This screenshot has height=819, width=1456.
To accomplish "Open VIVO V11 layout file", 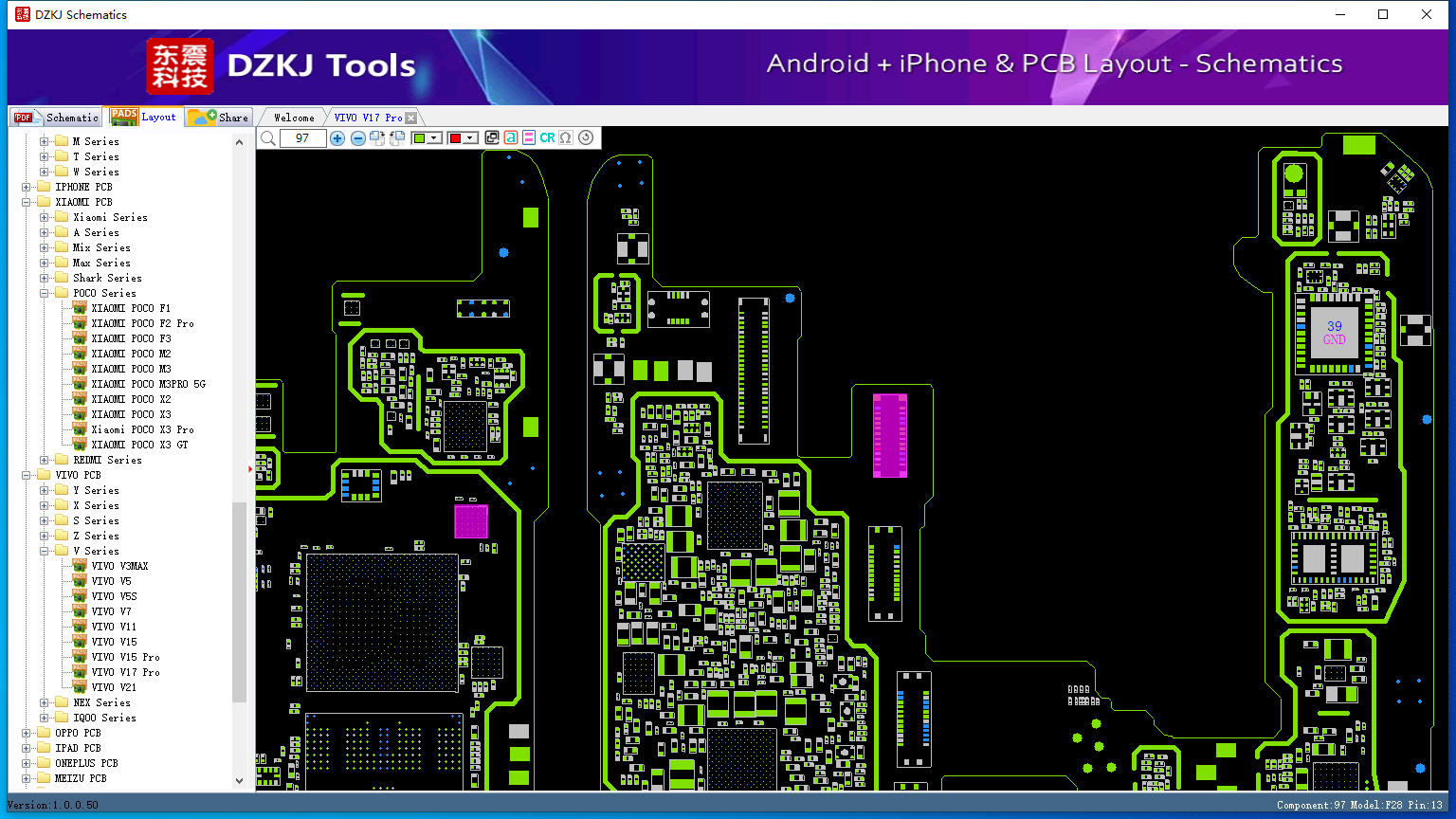I will point(114,627).
